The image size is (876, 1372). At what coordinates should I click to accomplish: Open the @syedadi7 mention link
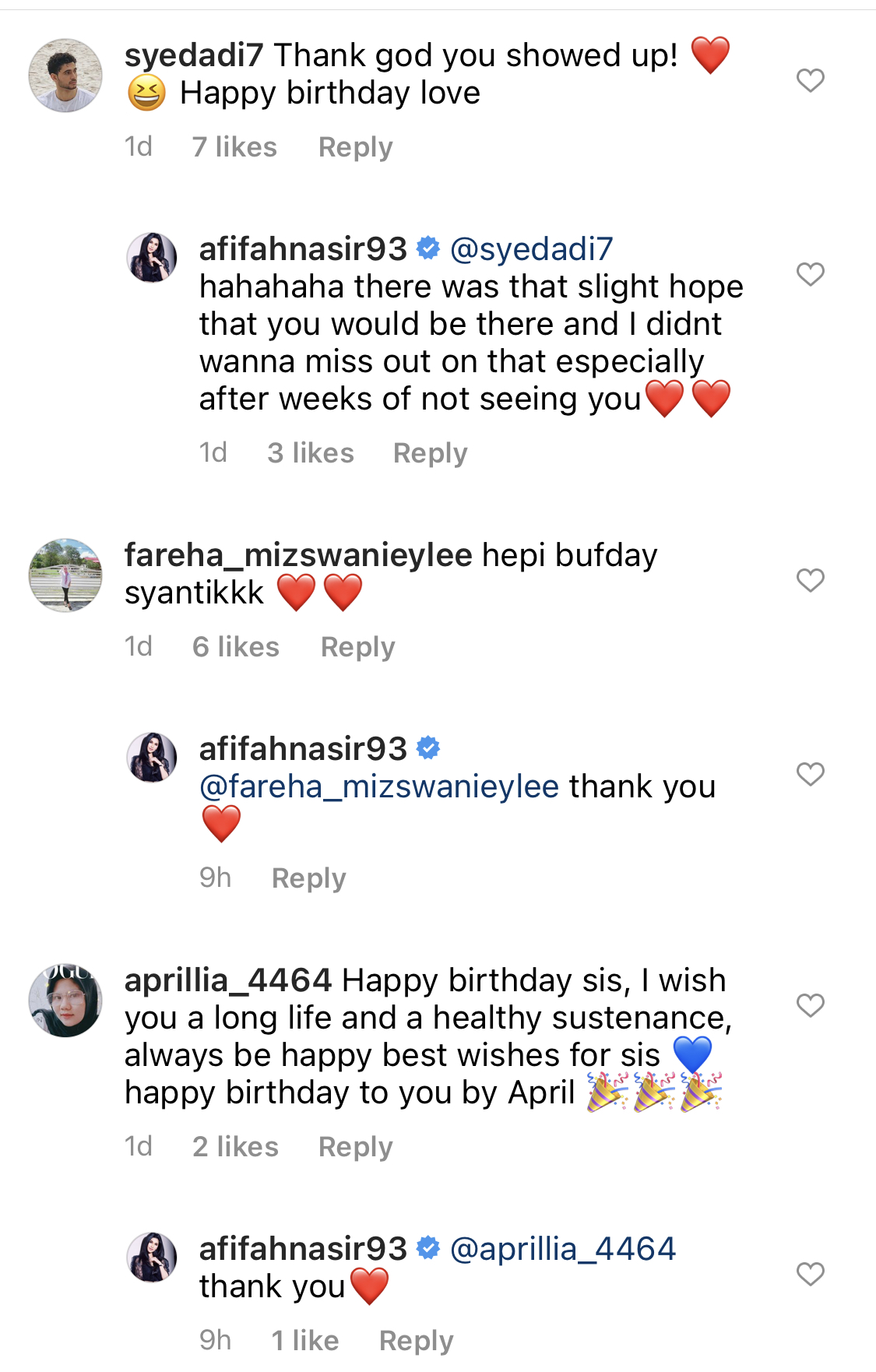pyautogui.click(x=531, y=249)
